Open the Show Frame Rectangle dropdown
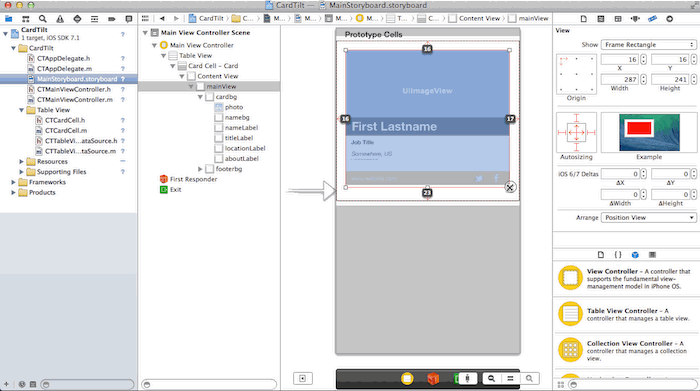 pos(648,45)
